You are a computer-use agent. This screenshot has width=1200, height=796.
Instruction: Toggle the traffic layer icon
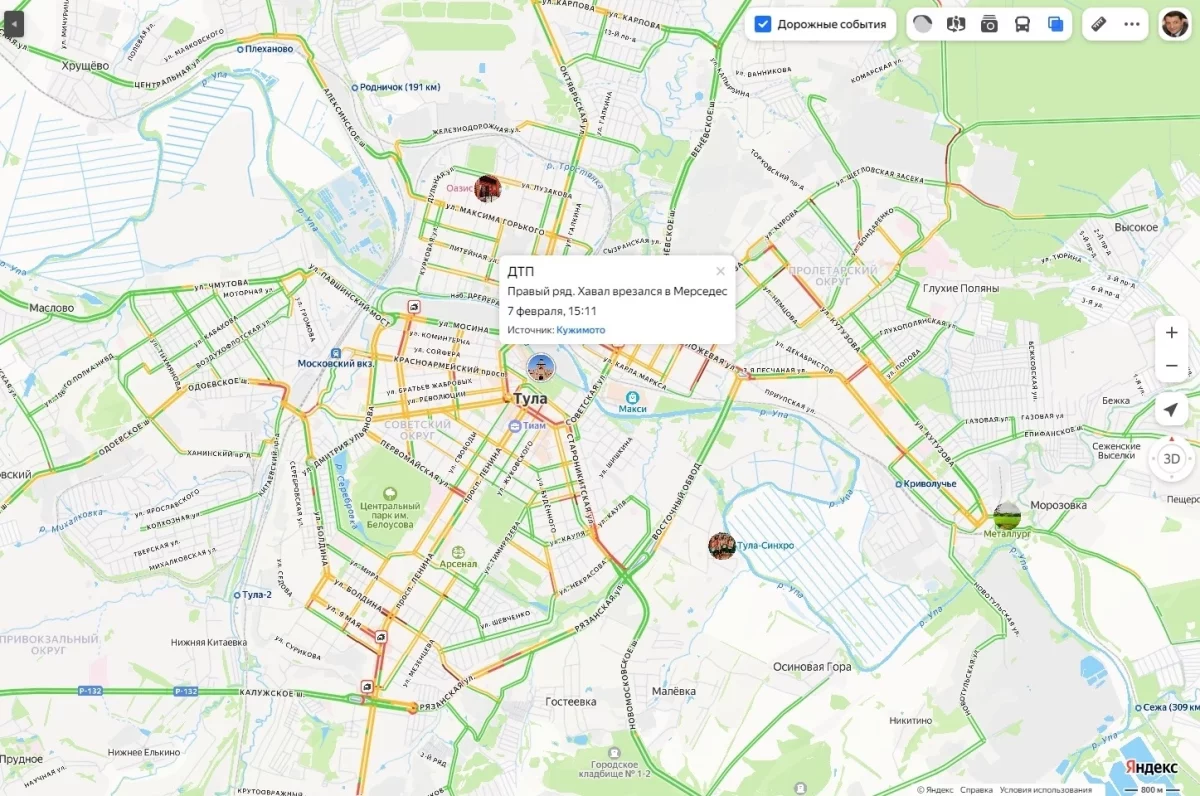click(922, 24)
